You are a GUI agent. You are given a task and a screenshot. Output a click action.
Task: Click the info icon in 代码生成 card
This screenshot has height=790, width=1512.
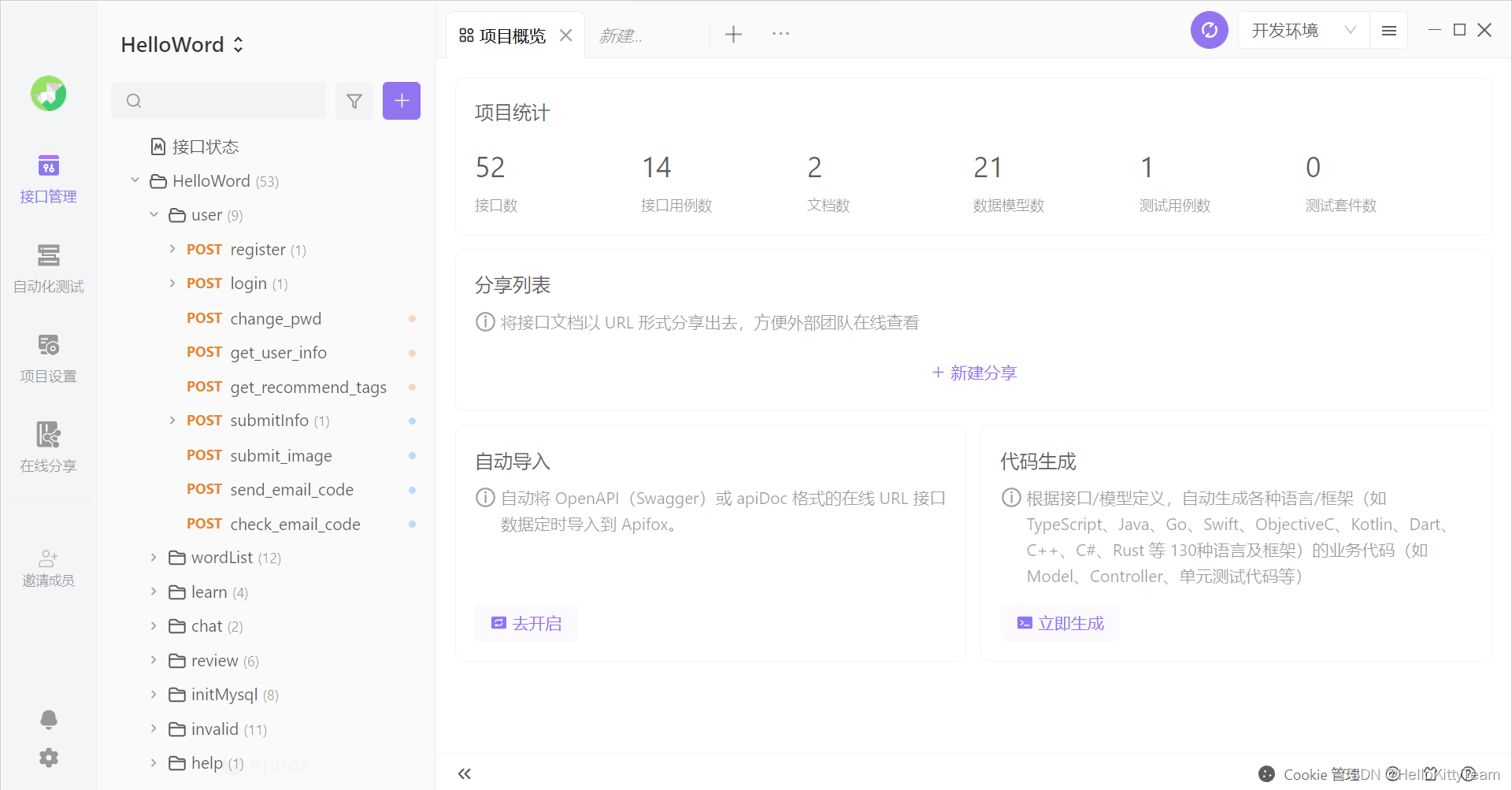(1011, 498)
